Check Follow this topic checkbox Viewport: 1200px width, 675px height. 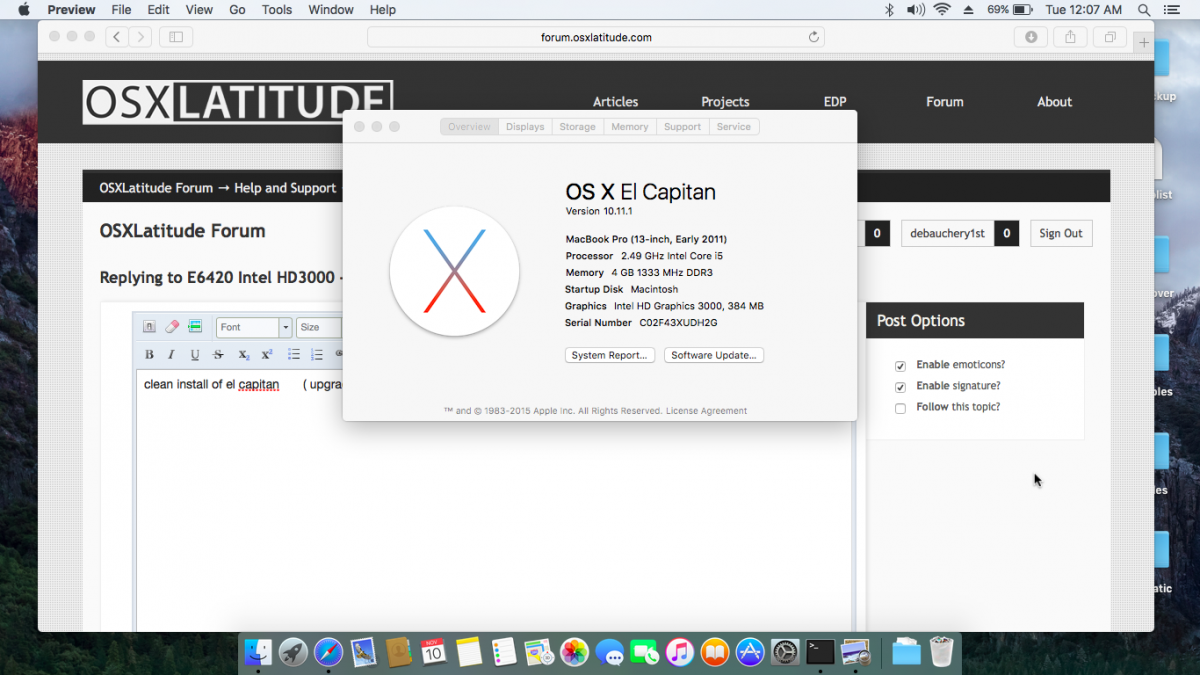(x=900, y=408)
